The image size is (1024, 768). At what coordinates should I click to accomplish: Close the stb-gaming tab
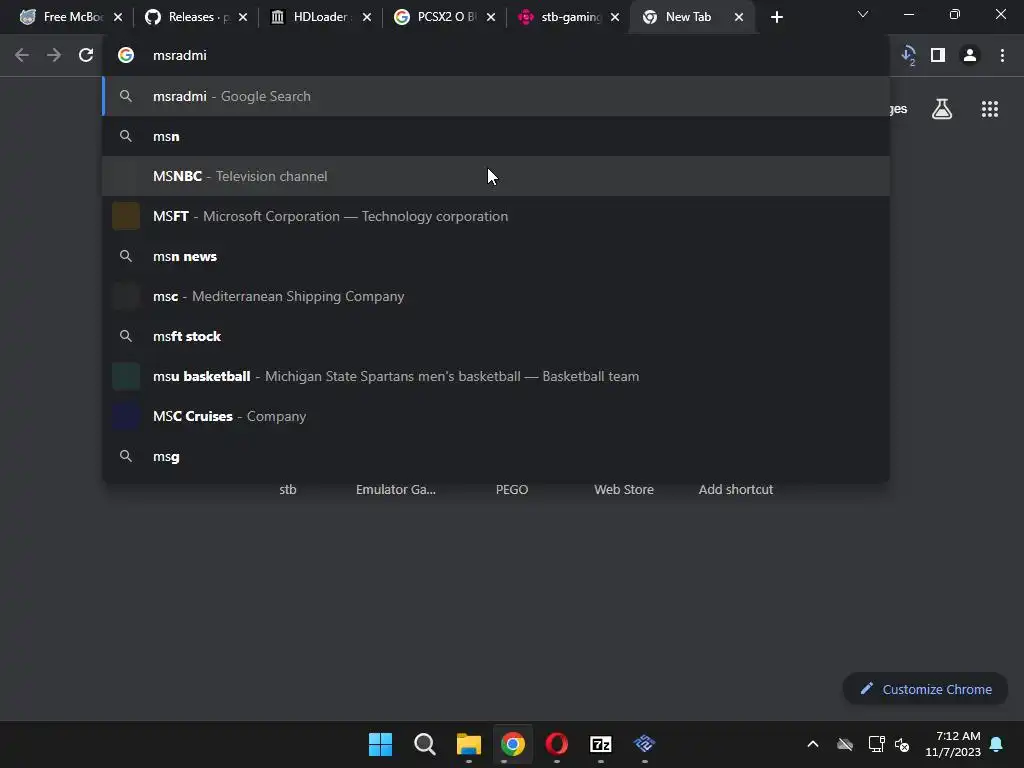[x=615, y=17]
